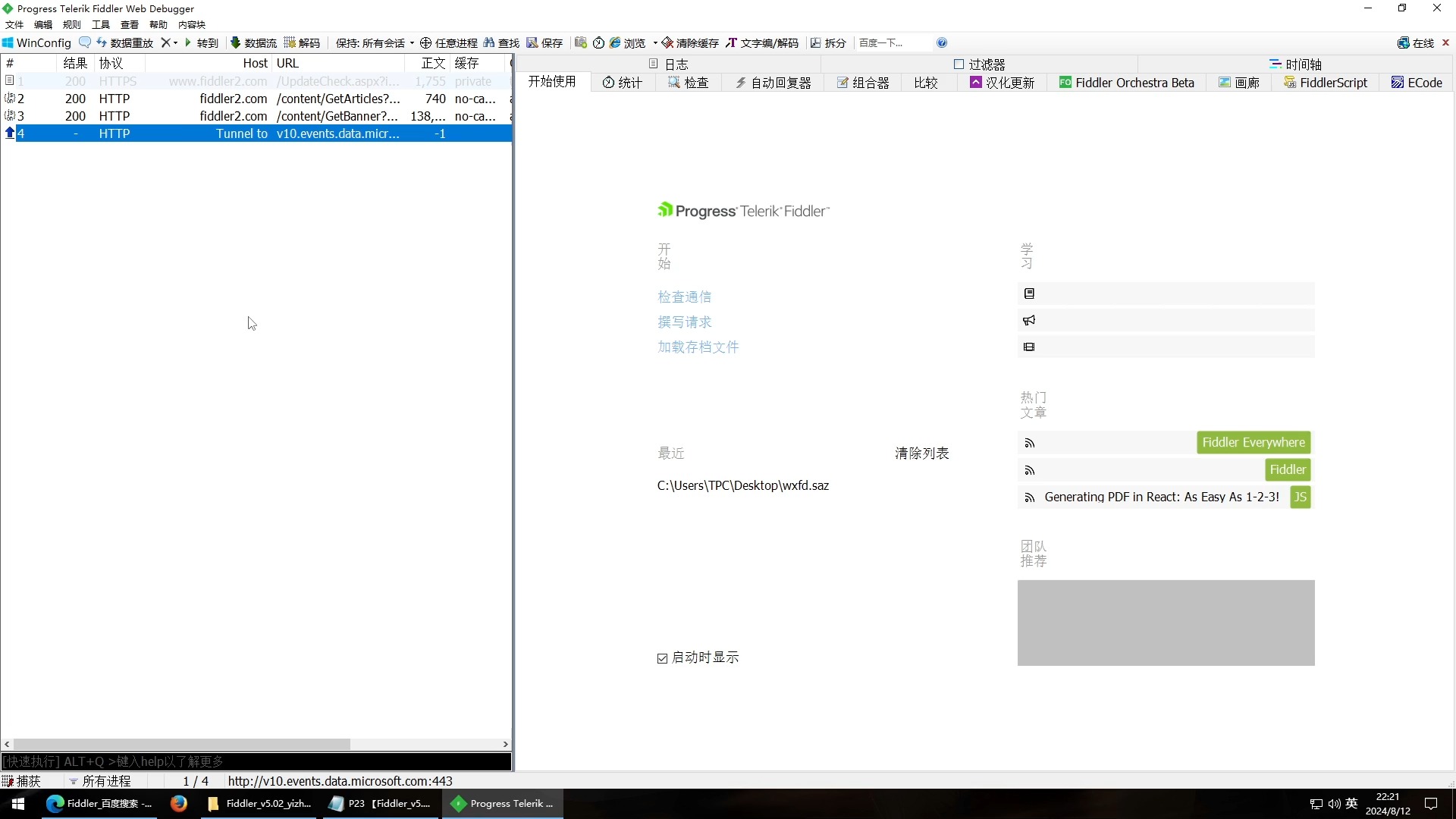
Task: Click the 拆分 tearoff button
Action: [x=828, y=43]
